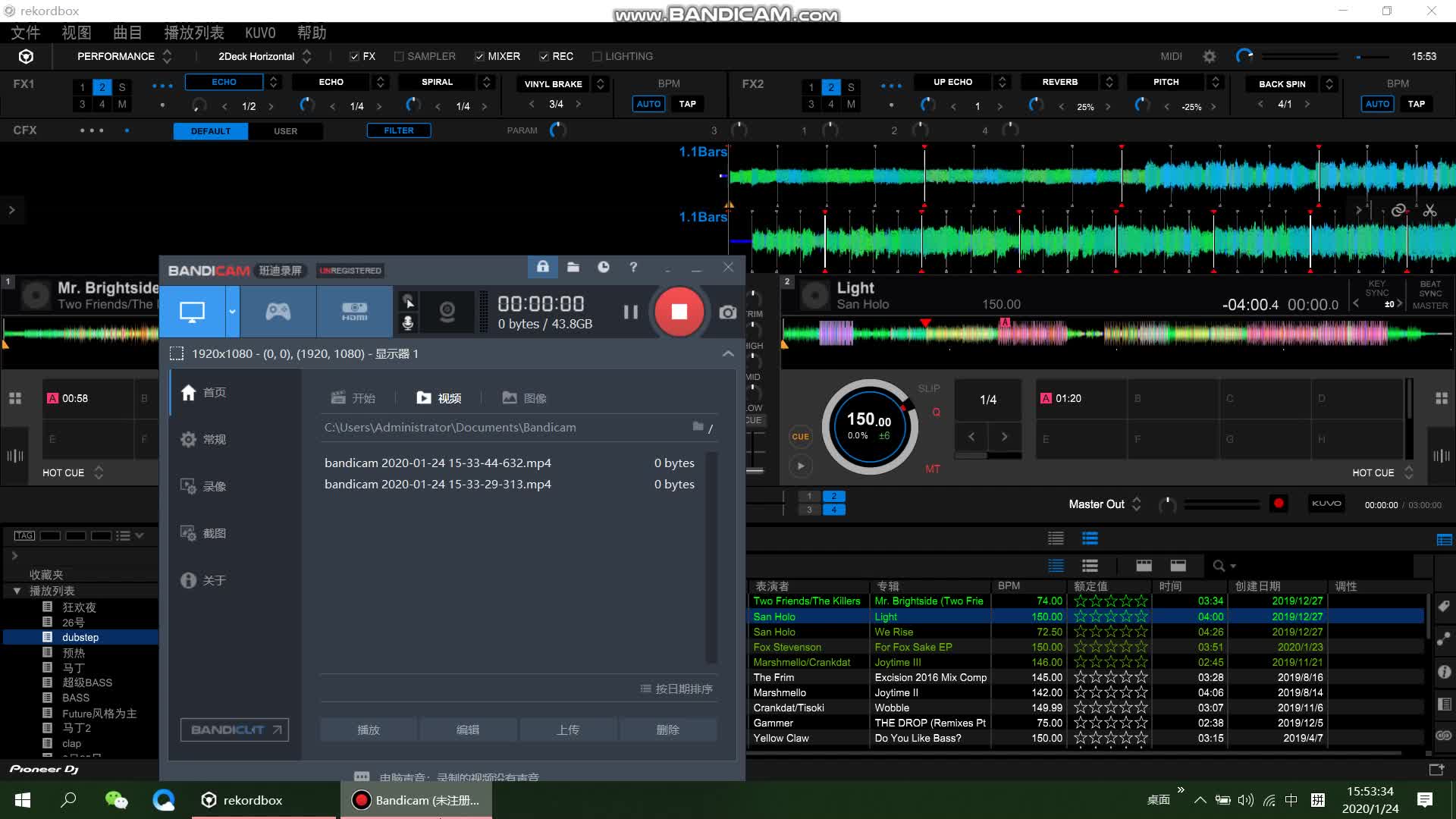Click the Windows Start button
The image size is (1456, 819).
pyautogui.click(x=23, y=800)
